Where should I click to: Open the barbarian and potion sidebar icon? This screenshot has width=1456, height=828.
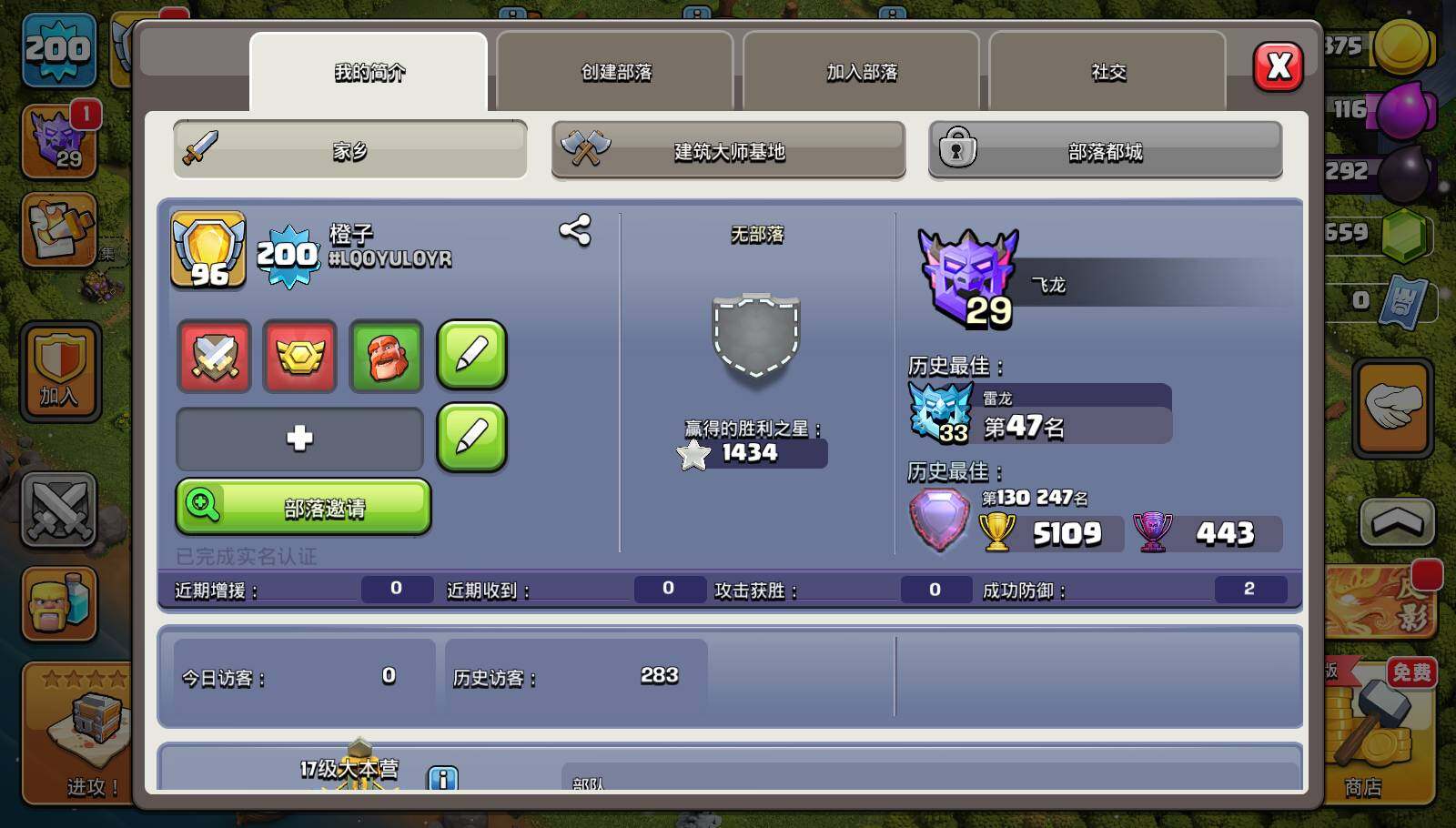[59, 604]
